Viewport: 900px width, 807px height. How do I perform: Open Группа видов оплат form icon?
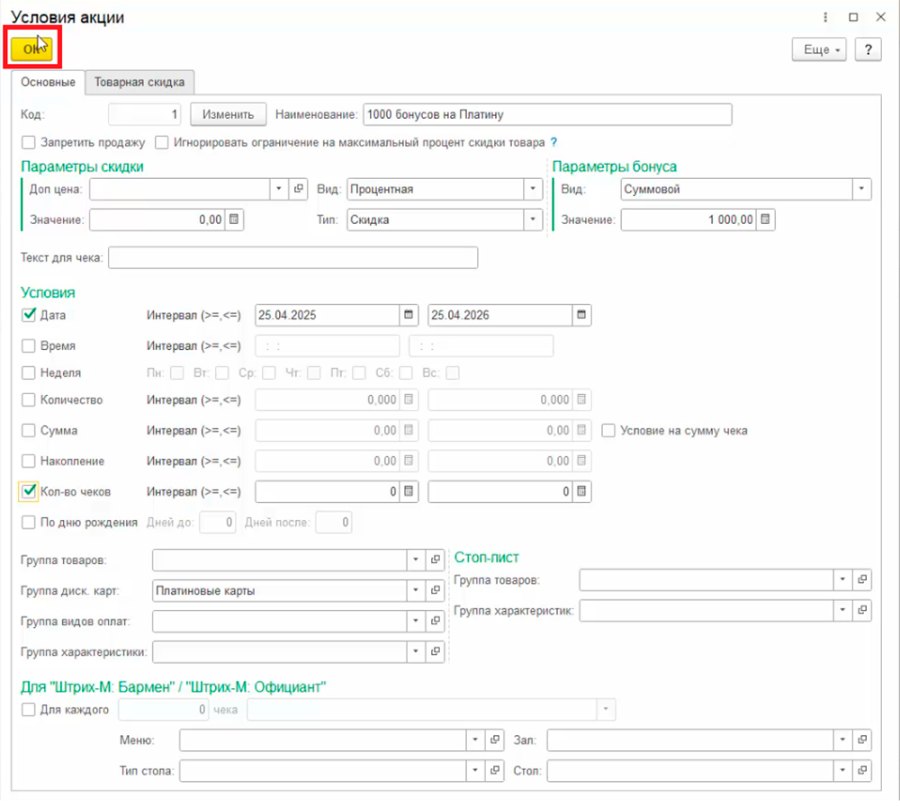435,620
